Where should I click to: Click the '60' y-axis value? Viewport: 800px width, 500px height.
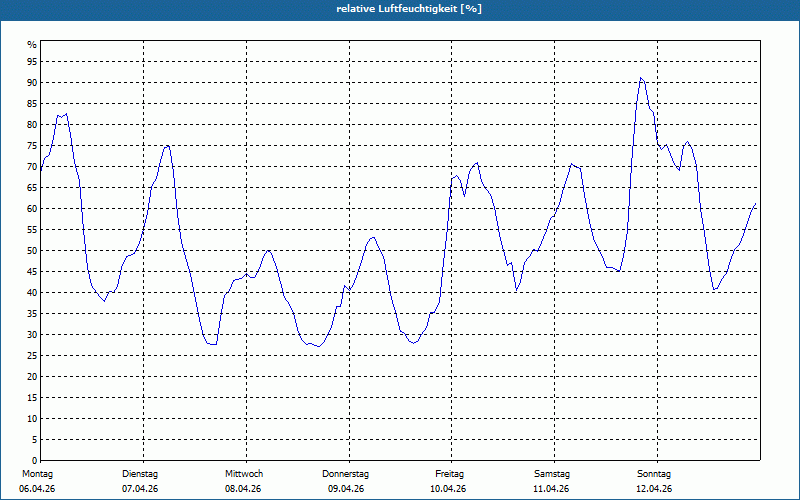click(x=32, y=209)
